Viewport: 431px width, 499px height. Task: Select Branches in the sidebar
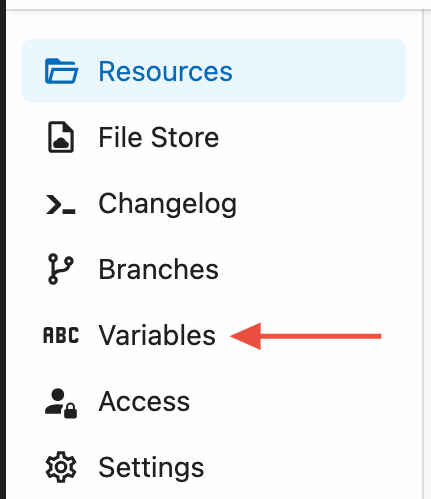click(x=159, y=269)
